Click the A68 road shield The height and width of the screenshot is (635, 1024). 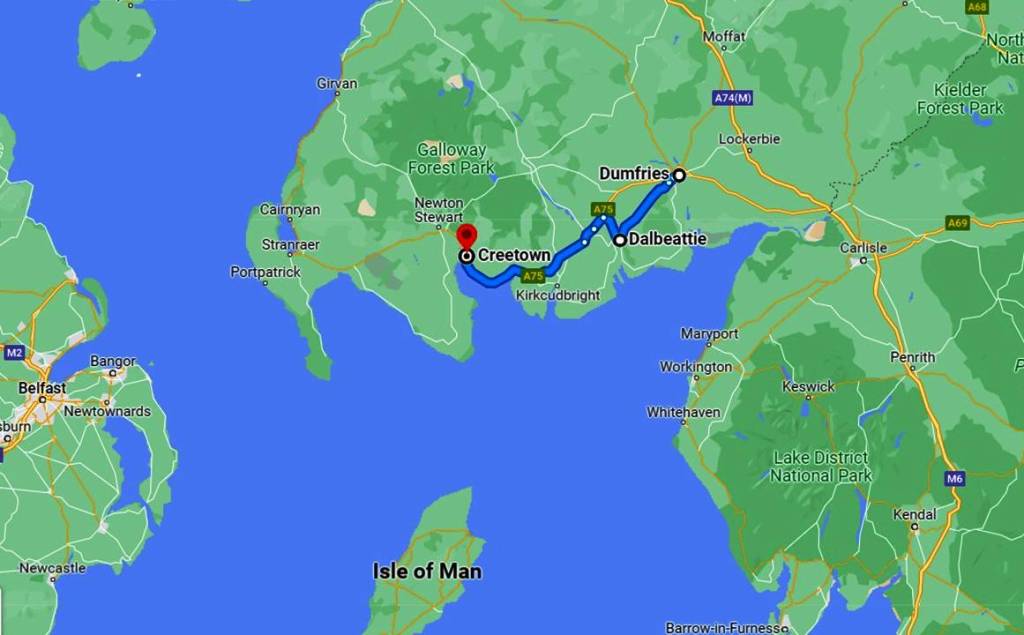coord(977,7)
